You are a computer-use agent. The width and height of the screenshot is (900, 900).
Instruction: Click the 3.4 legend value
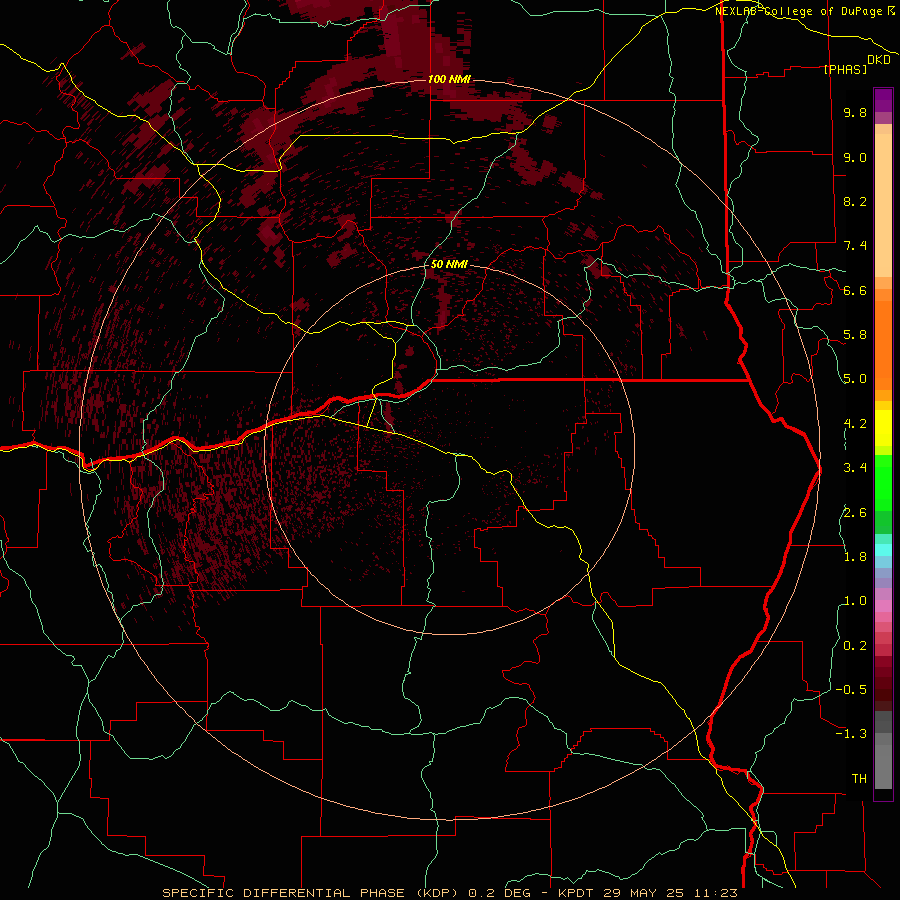coord(855,468)
